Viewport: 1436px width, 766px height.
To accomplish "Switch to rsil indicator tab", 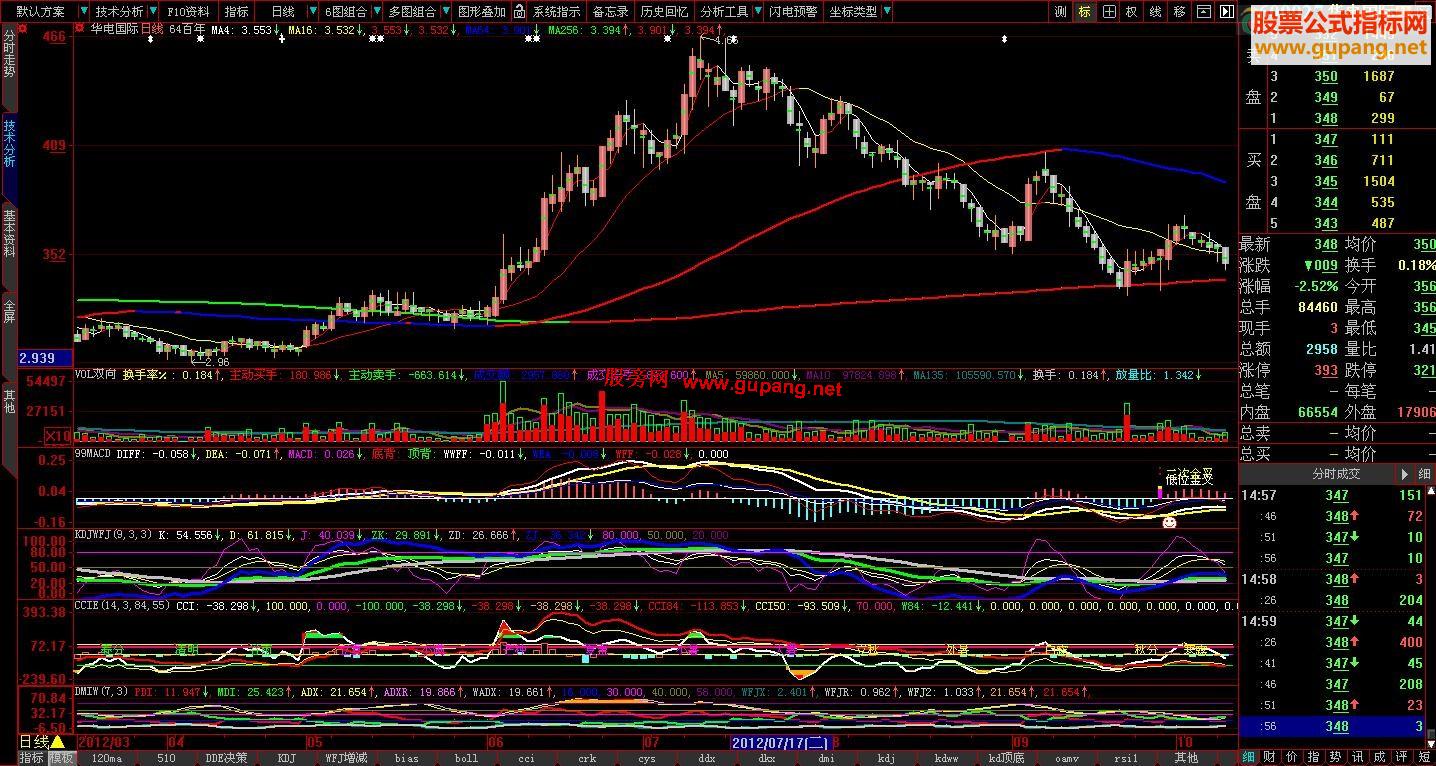I will [1126, 758].
